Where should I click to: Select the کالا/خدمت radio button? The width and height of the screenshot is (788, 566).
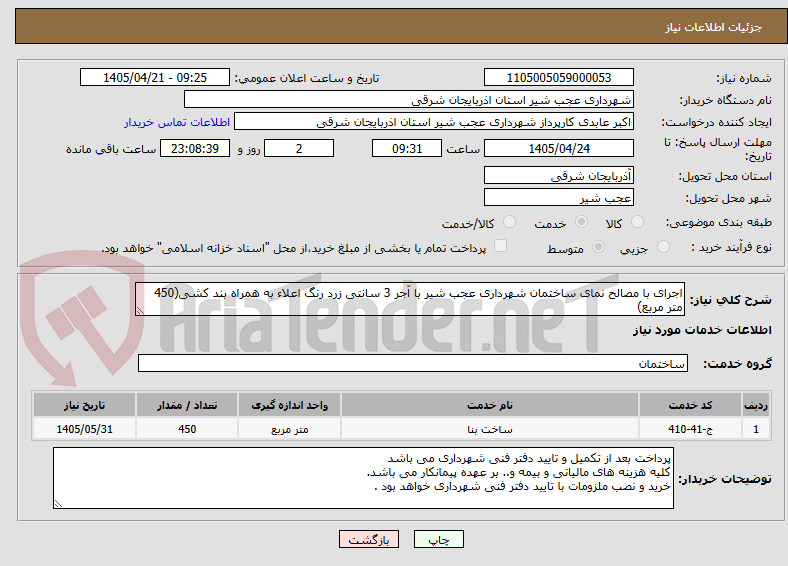click(x=510, y=222)
